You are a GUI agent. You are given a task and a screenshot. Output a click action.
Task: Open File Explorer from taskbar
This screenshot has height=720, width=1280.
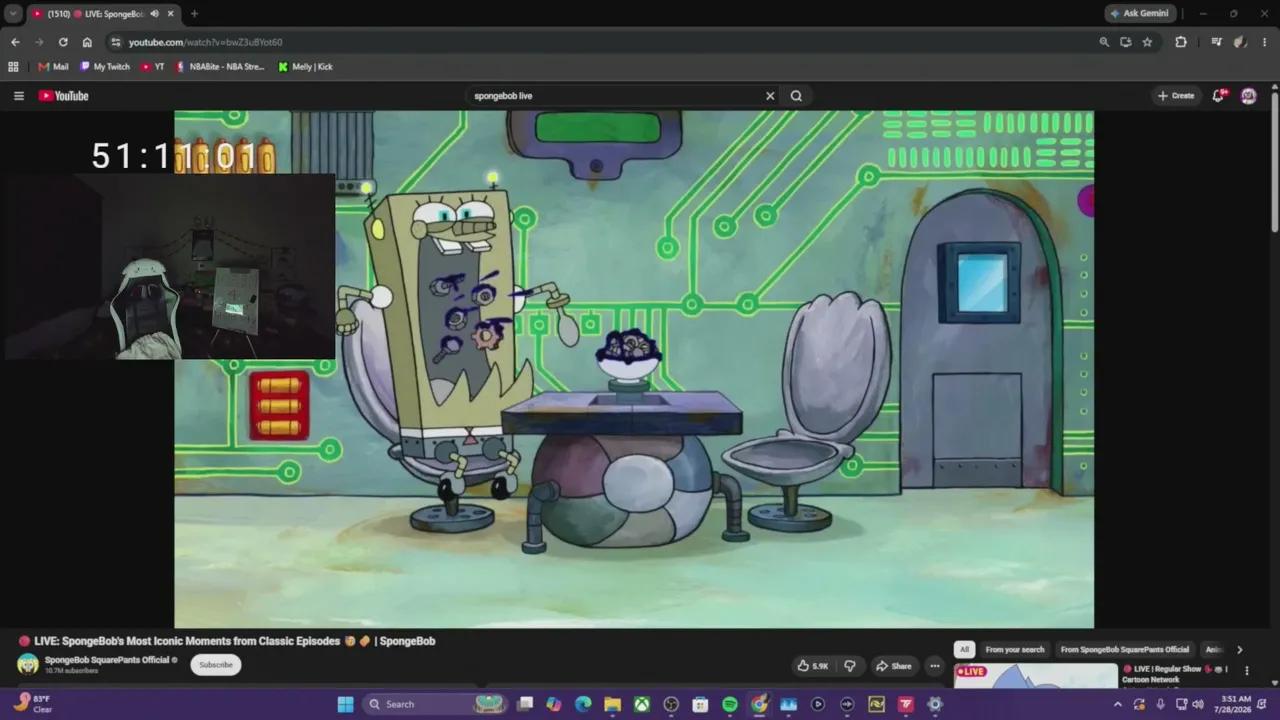(x=612, y=704)
